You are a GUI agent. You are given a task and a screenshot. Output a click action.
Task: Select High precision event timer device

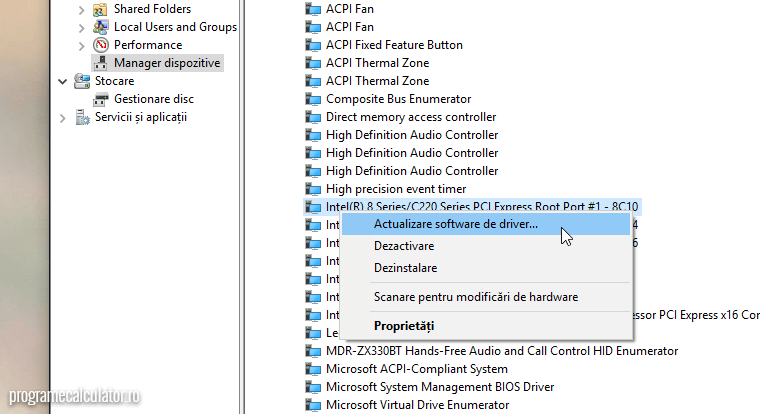coord(396,189)
